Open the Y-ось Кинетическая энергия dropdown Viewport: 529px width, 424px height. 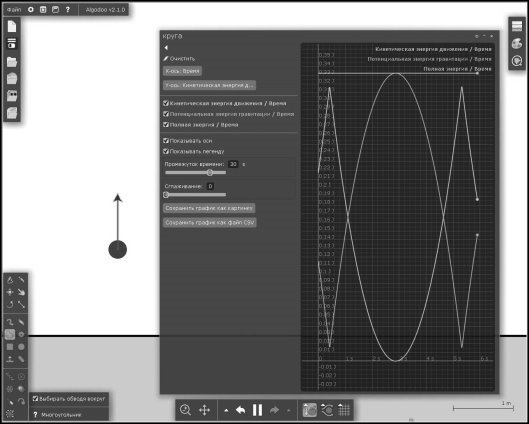[209, 85]
